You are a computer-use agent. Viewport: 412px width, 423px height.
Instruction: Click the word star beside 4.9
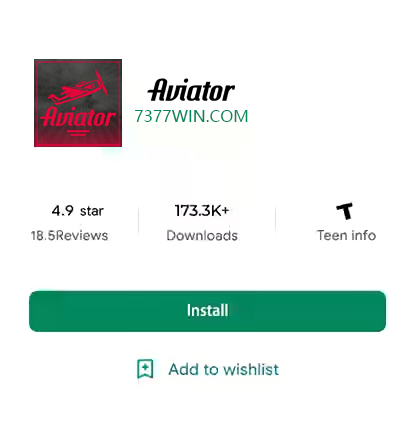pos(92,211)
